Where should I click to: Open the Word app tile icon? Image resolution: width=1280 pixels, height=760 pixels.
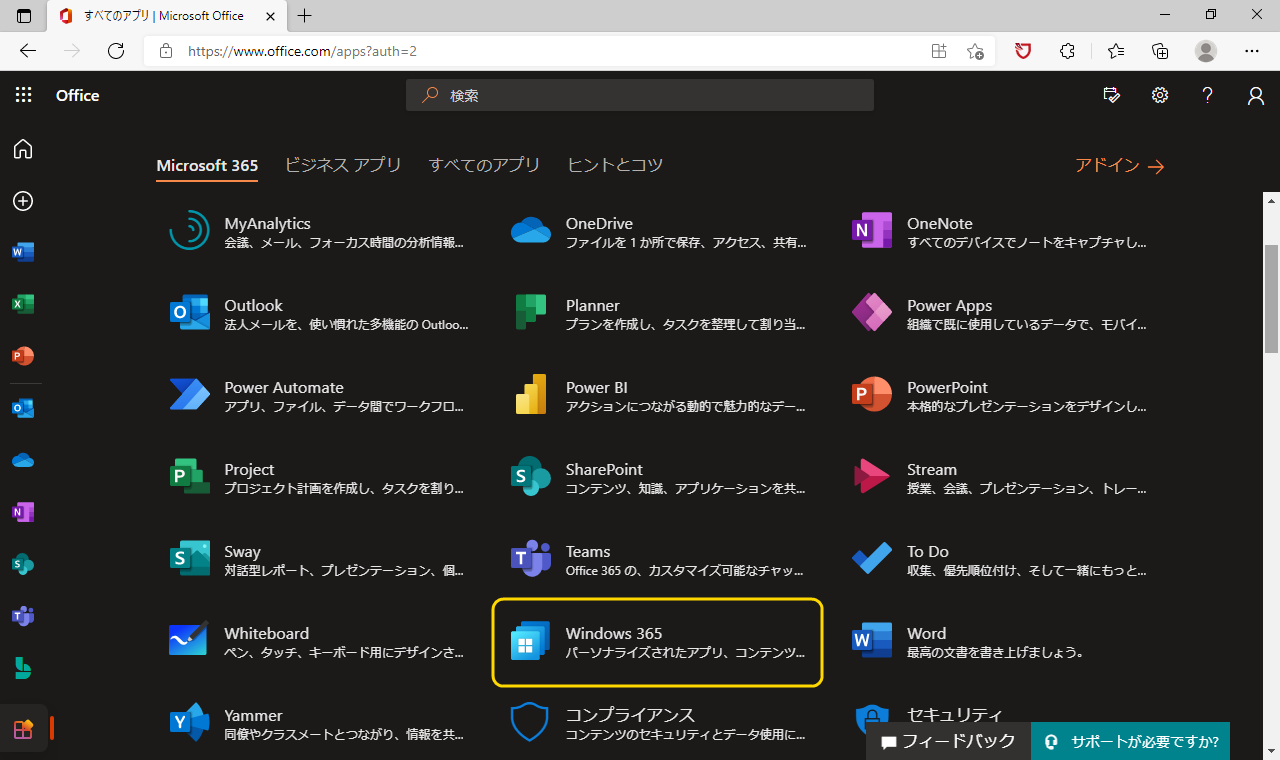872,640
